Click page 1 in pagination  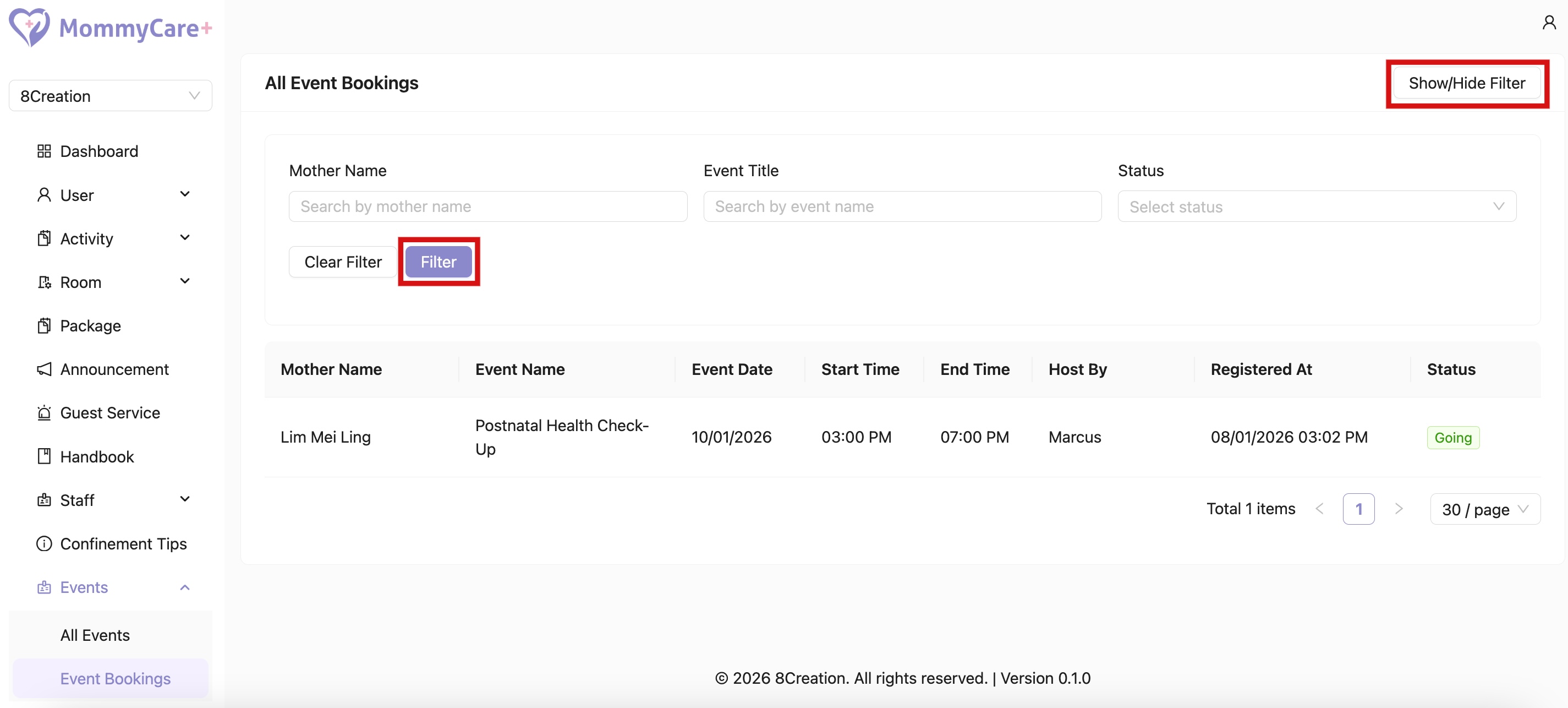pos(1358,509)
